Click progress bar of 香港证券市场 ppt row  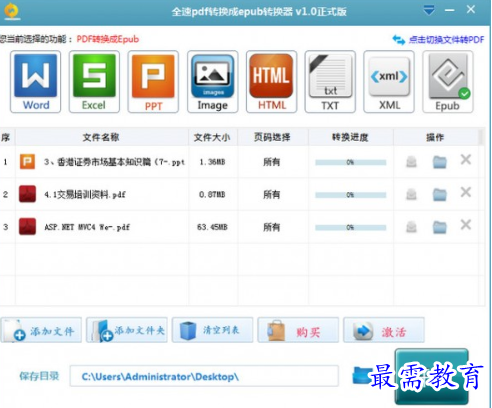pos(351,162)
